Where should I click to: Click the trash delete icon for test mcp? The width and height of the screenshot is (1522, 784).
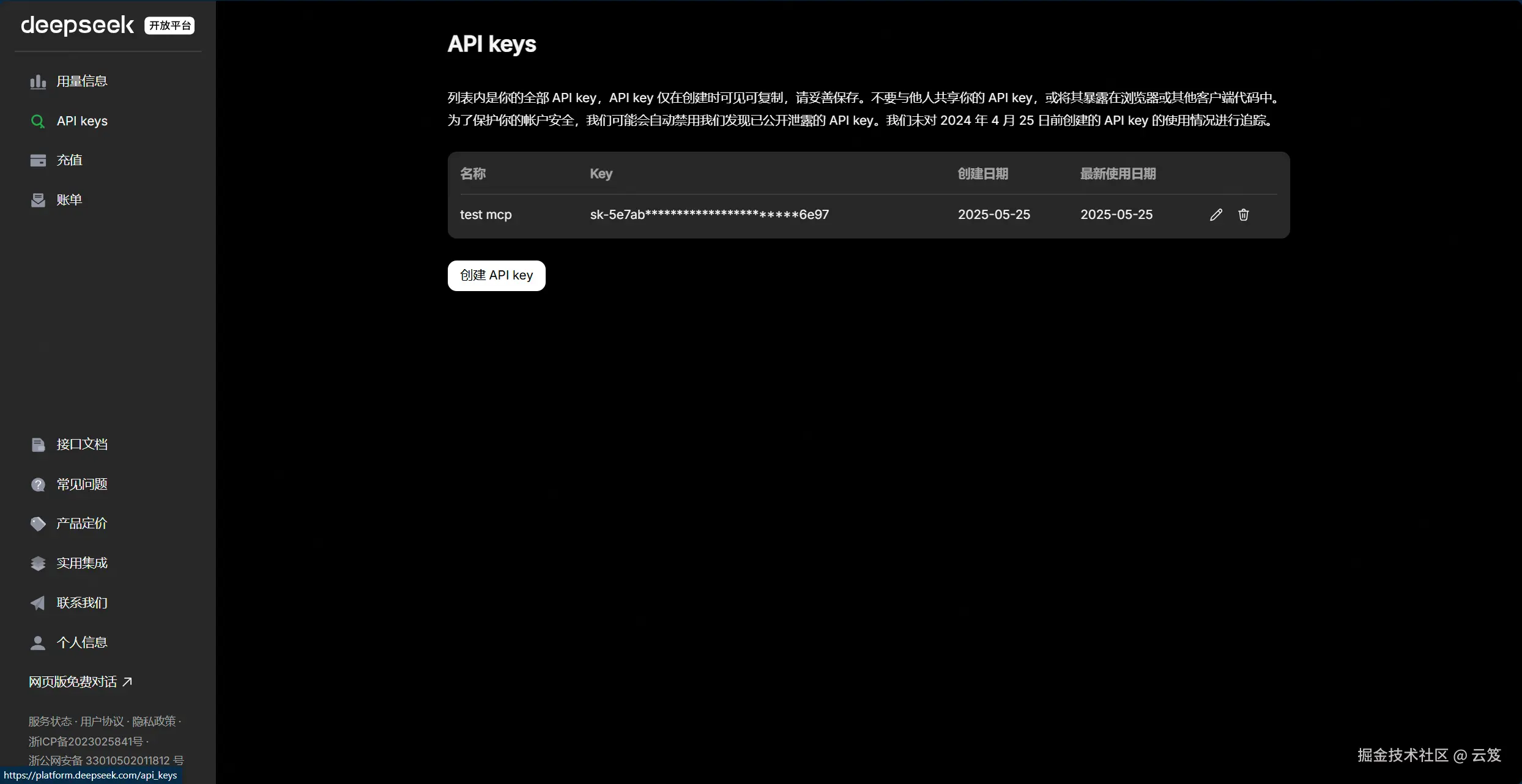point(1243,215)
